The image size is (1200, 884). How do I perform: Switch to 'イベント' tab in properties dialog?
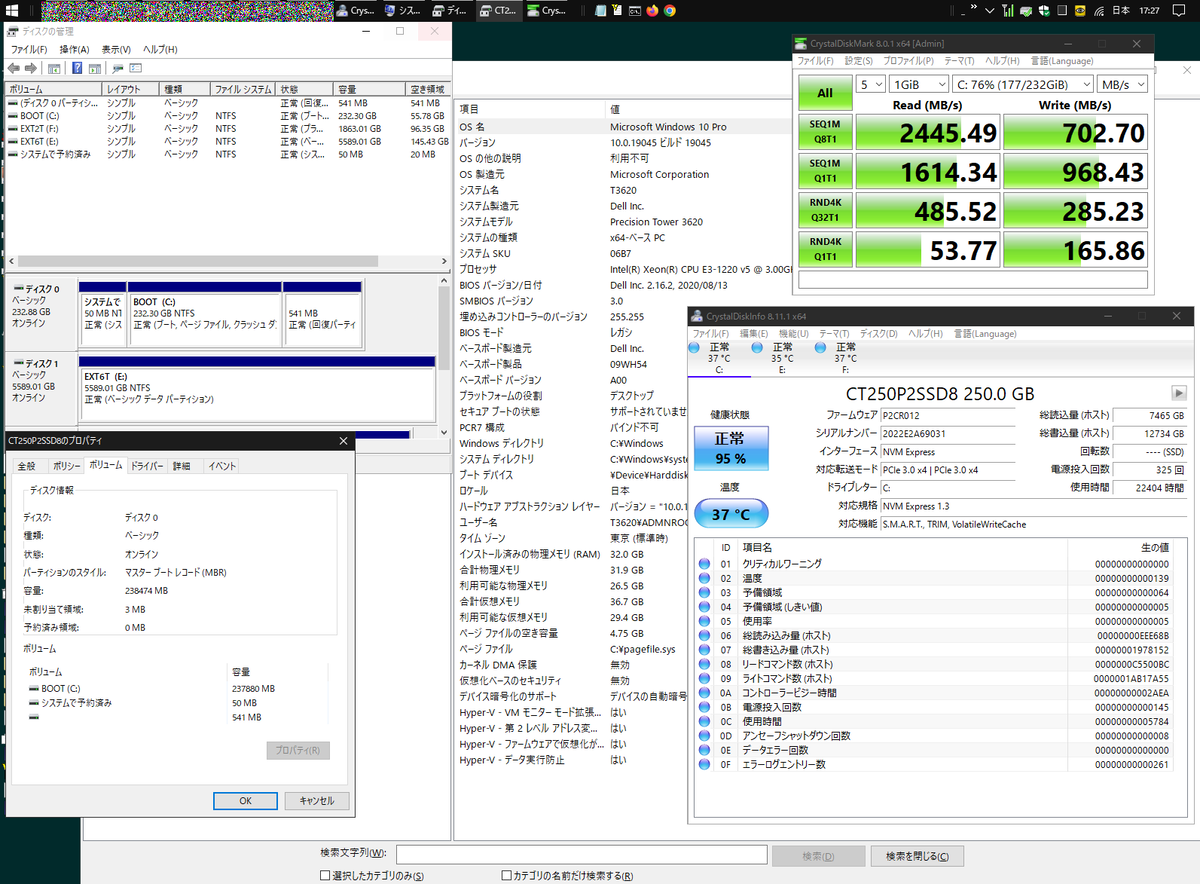click(x=222, y=466)
